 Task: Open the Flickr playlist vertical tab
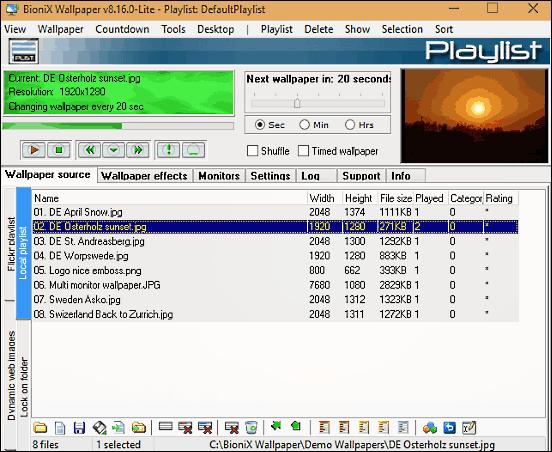(11, 244)
